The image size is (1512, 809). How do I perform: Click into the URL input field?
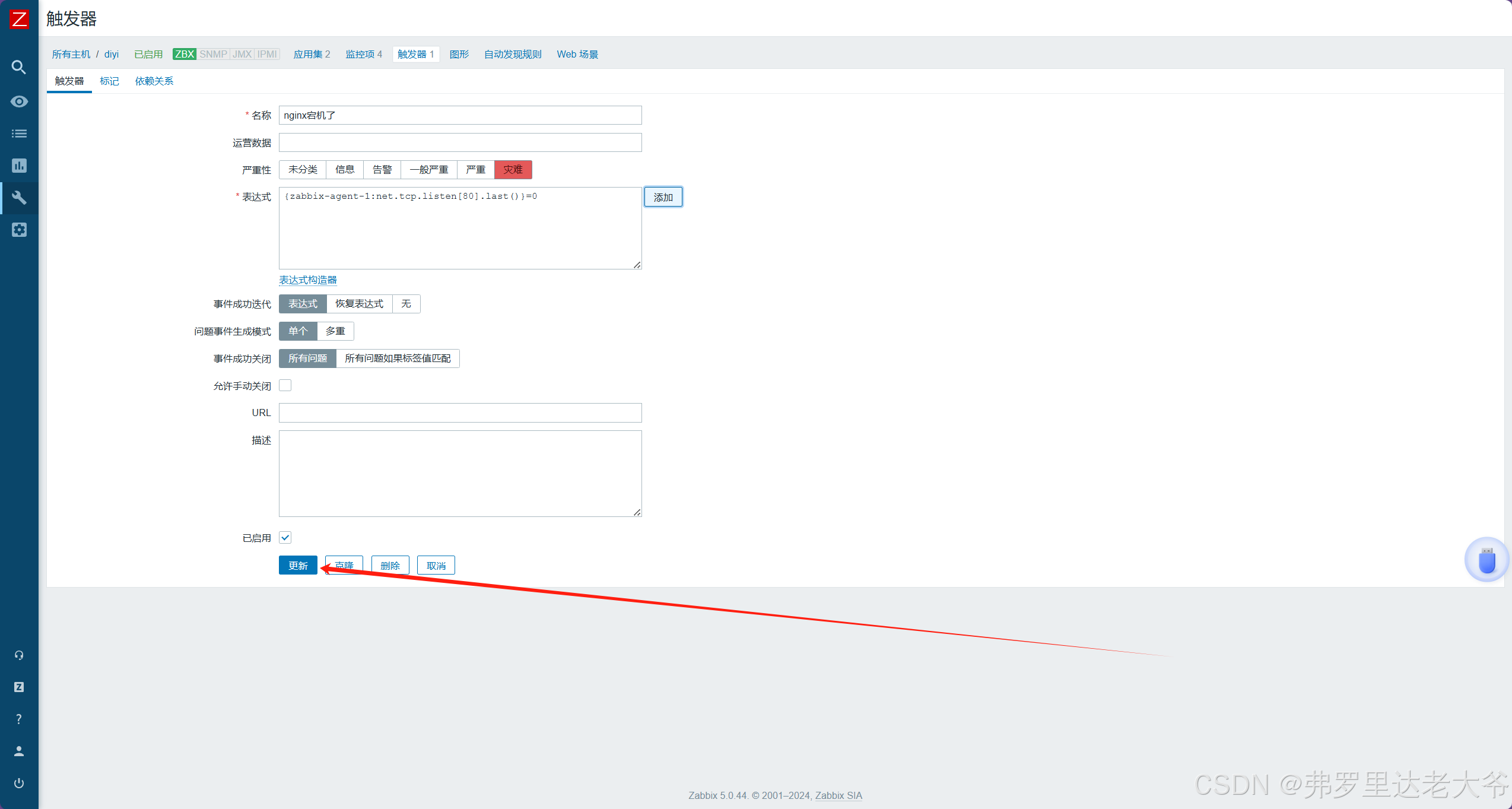click(460, 413)
